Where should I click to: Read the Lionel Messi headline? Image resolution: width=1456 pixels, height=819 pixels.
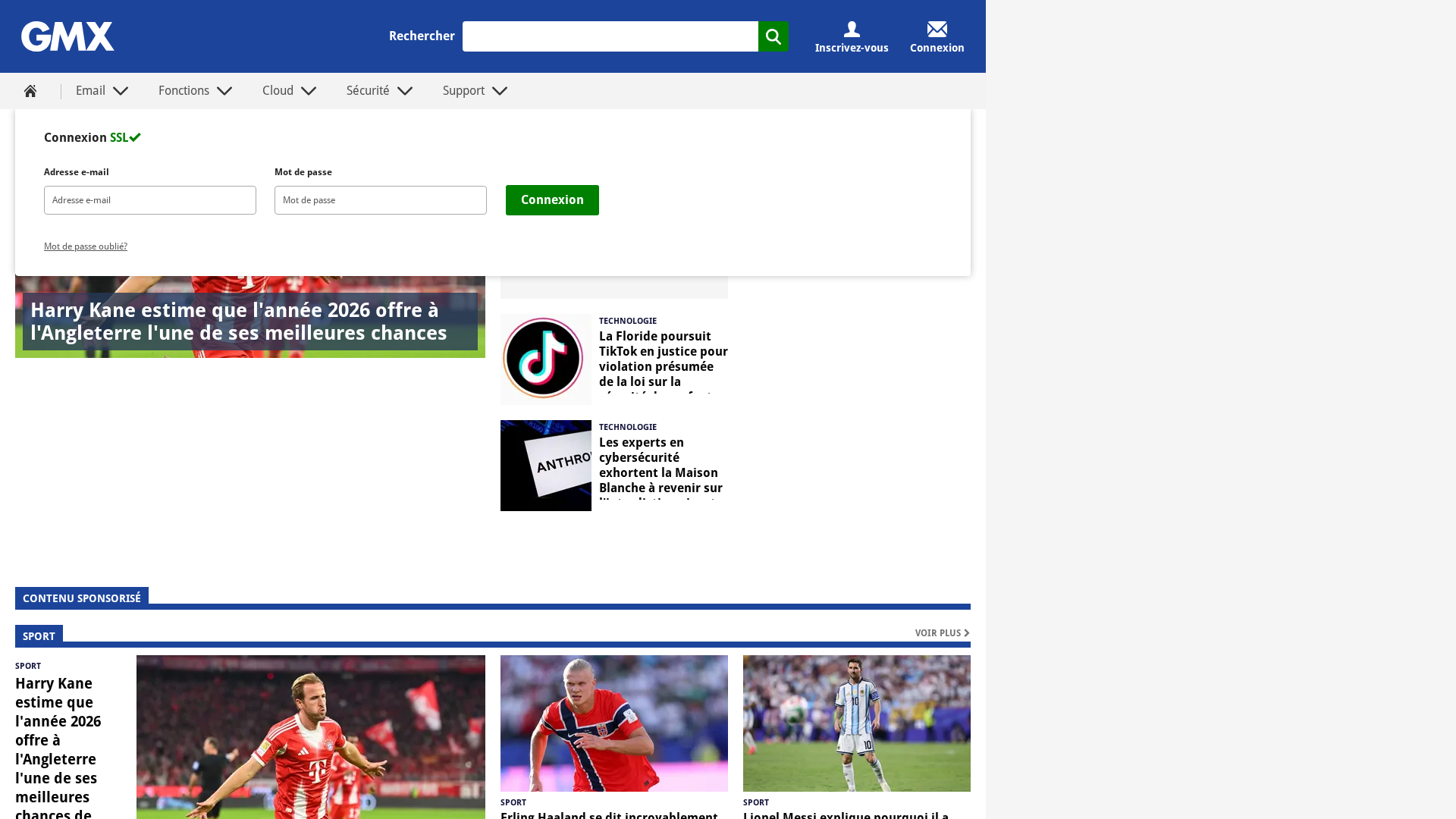tap(846, 814)
